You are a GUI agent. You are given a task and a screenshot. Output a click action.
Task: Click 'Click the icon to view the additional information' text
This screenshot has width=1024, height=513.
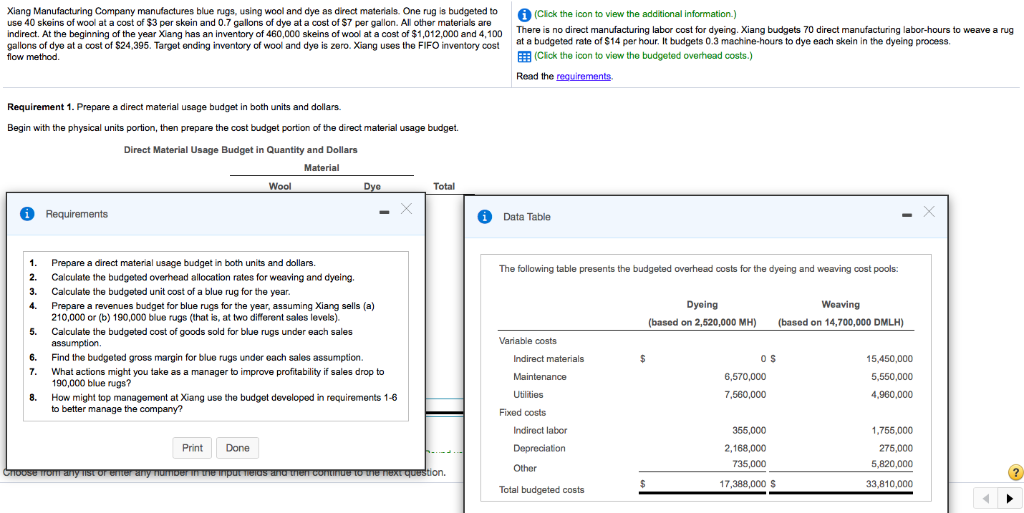click(x=636, y=14)
